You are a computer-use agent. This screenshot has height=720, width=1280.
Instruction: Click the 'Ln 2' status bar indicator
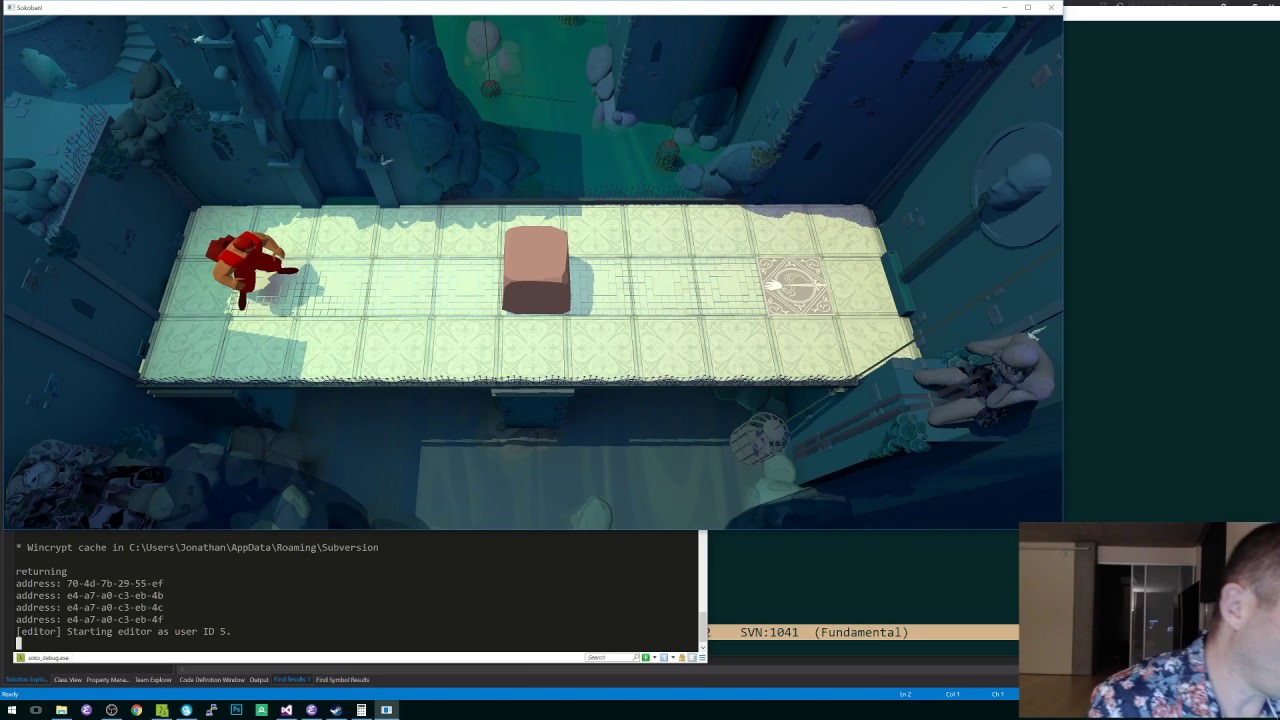coord(905,694)
